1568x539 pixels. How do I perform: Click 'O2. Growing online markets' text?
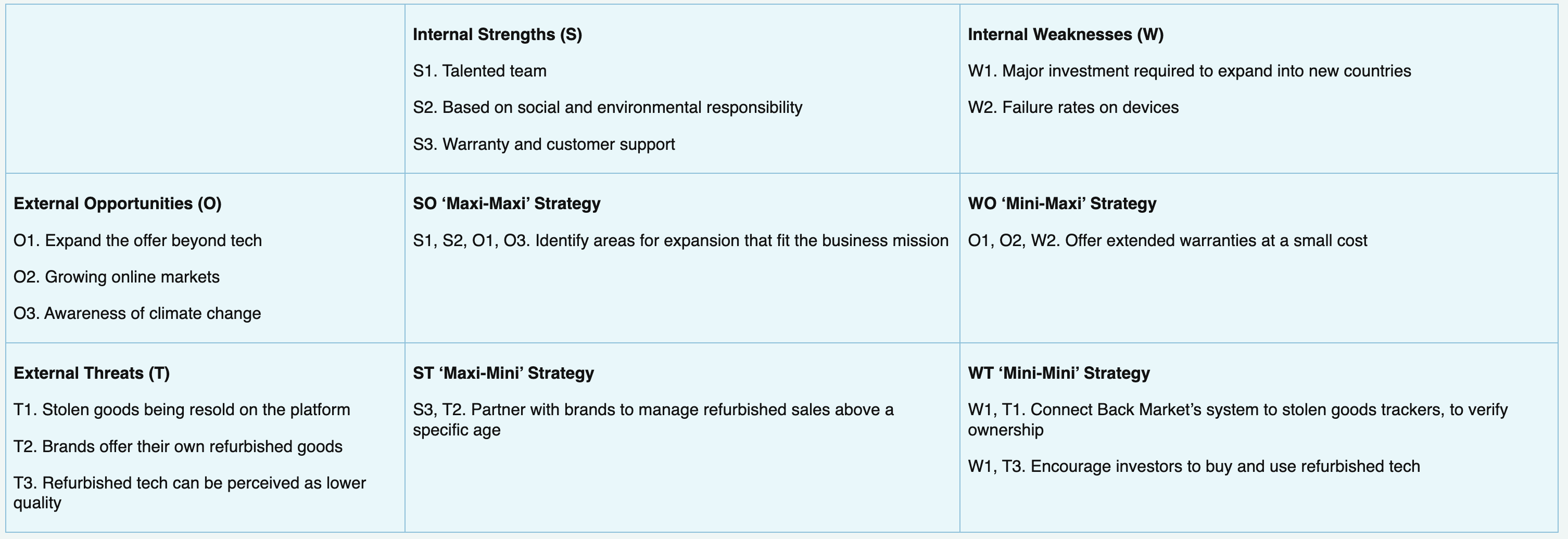[x=116, y=277]
